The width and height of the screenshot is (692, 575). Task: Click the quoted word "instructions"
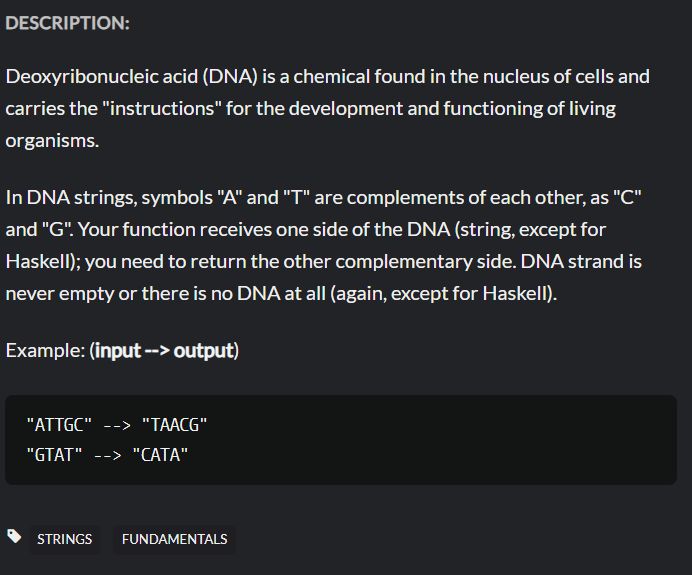click(165, 109)
